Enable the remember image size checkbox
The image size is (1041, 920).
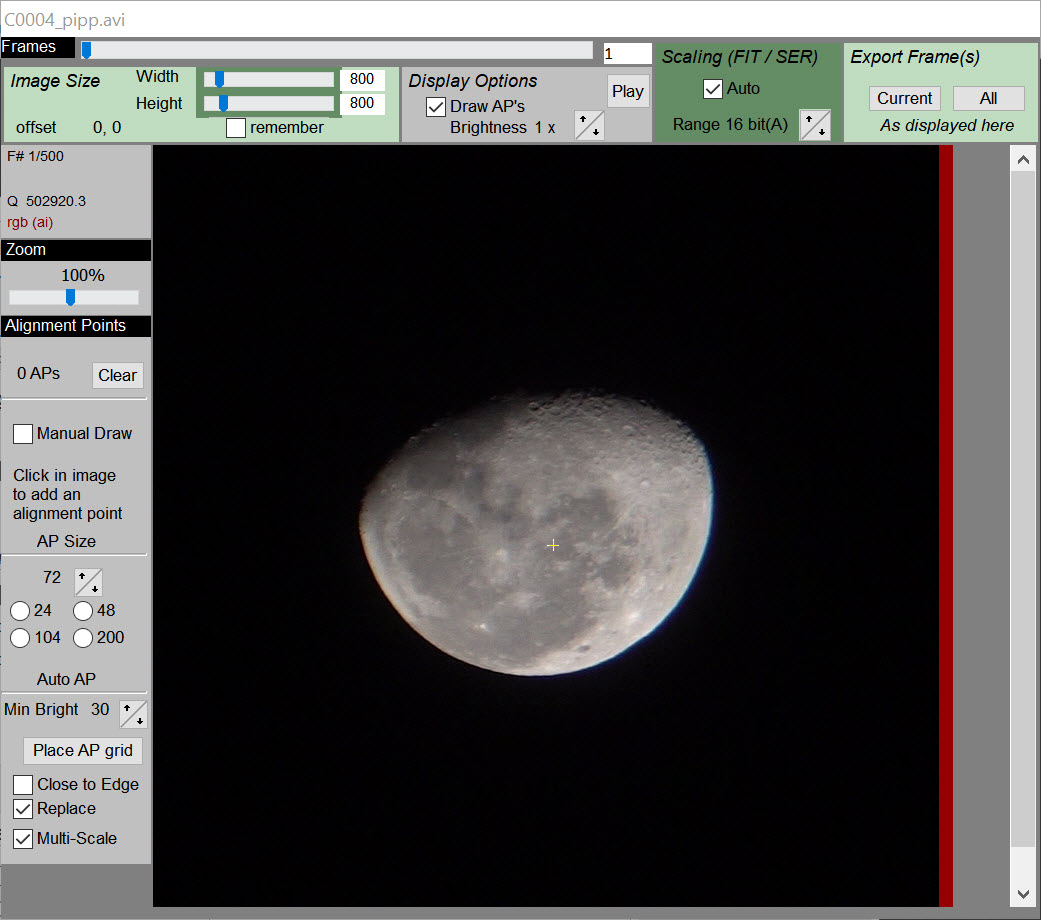tap(236, 128)
